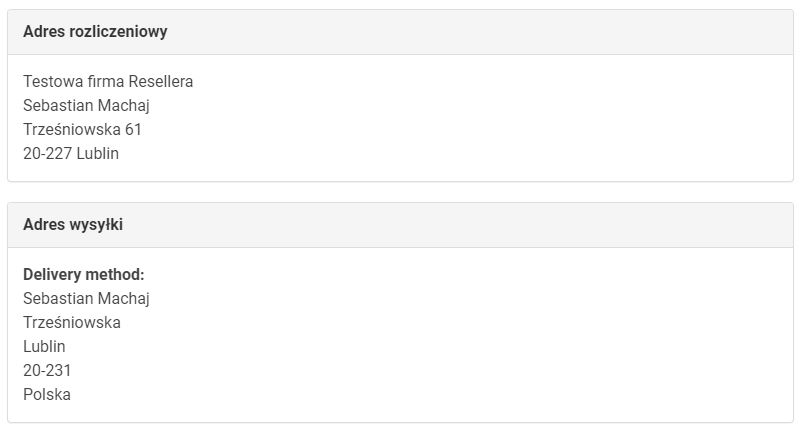The width and height of the screenshot is (804, 434).
Task: Click the word "wysyłki" in the second heading
Action: (96, 225)
